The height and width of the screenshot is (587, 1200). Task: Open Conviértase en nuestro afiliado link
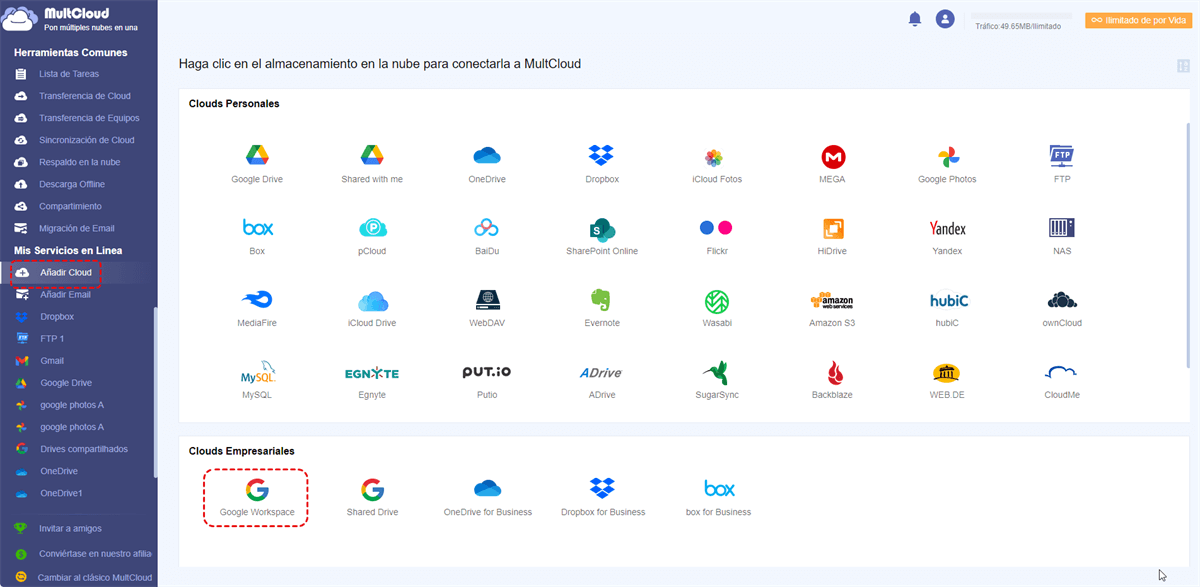click(x=95, y=553)
